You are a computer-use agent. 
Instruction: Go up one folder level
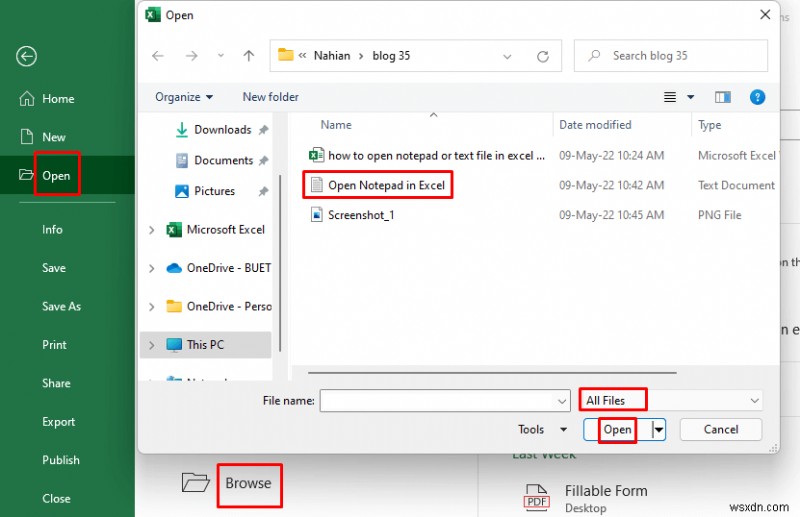point(248,56)
